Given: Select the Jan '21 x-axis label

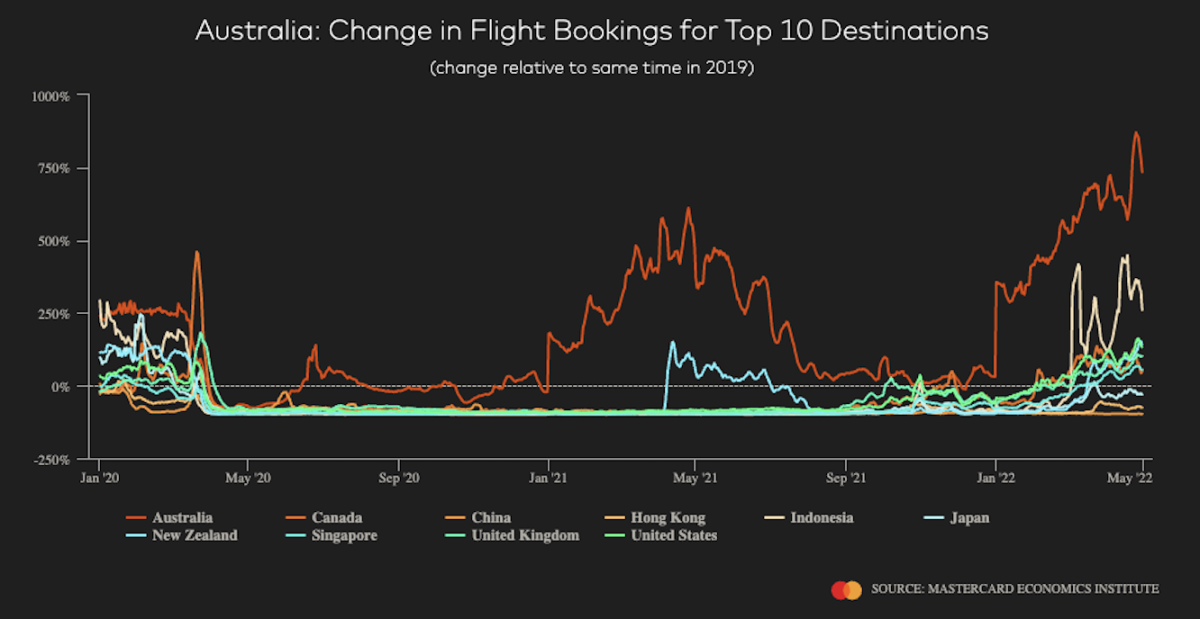Looking at the screenshot, I should pyautogui.click(x=548, y=478).
